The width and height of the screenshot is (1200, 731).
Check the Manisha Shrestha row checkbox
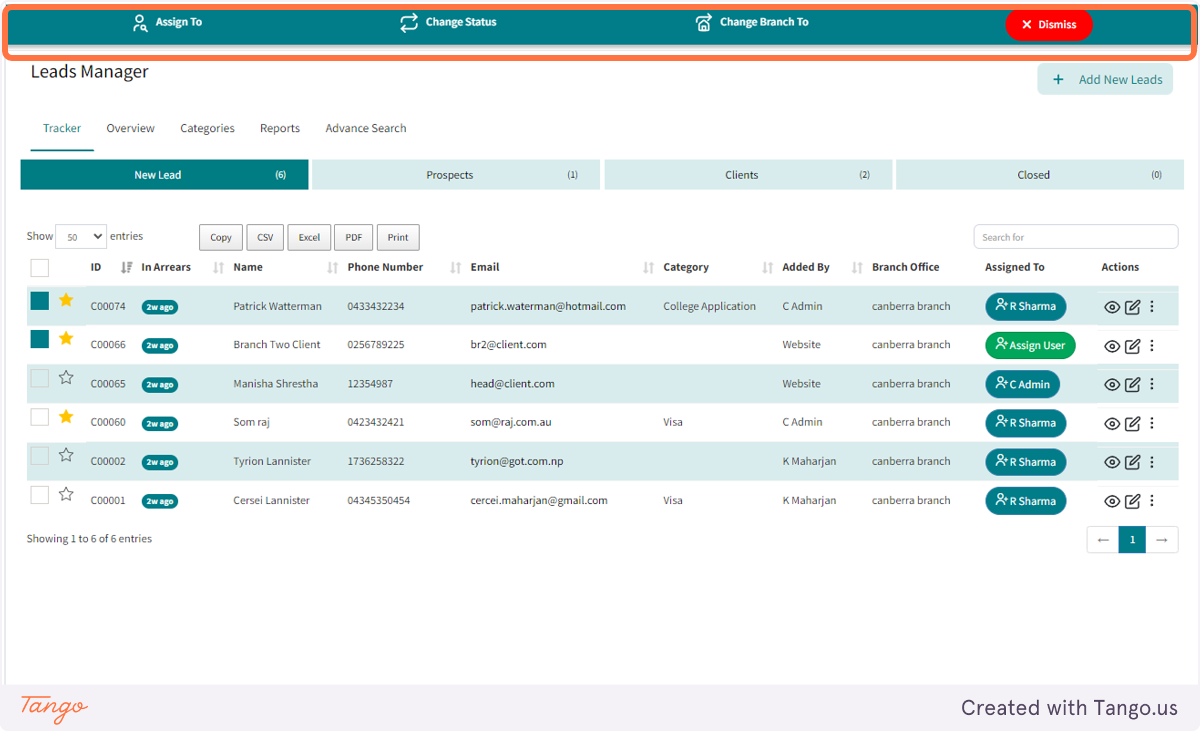pos(40,378)
